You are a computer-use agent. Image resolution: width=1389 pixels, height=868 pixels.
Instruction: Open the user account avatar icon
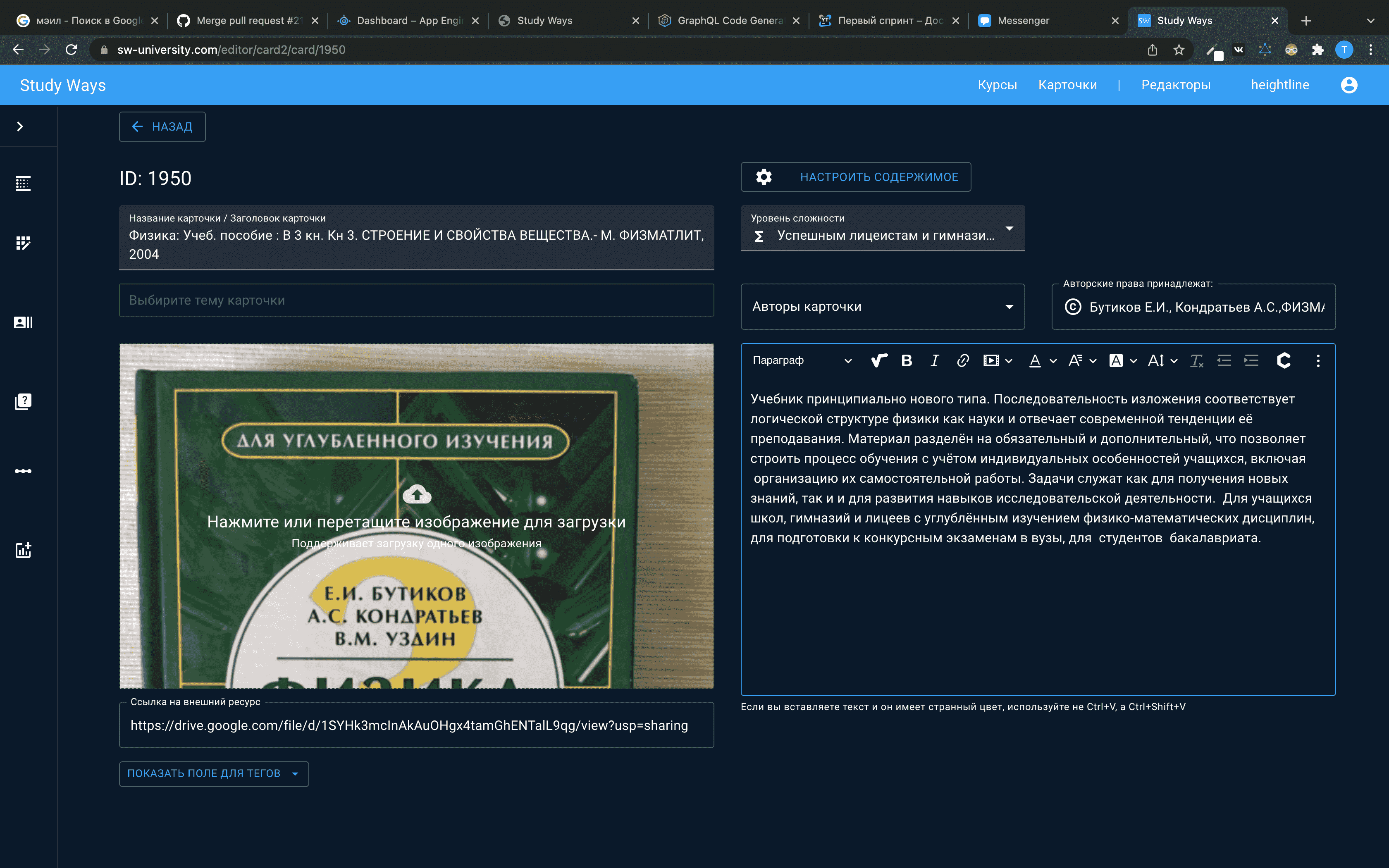(x=1349, y=85)
